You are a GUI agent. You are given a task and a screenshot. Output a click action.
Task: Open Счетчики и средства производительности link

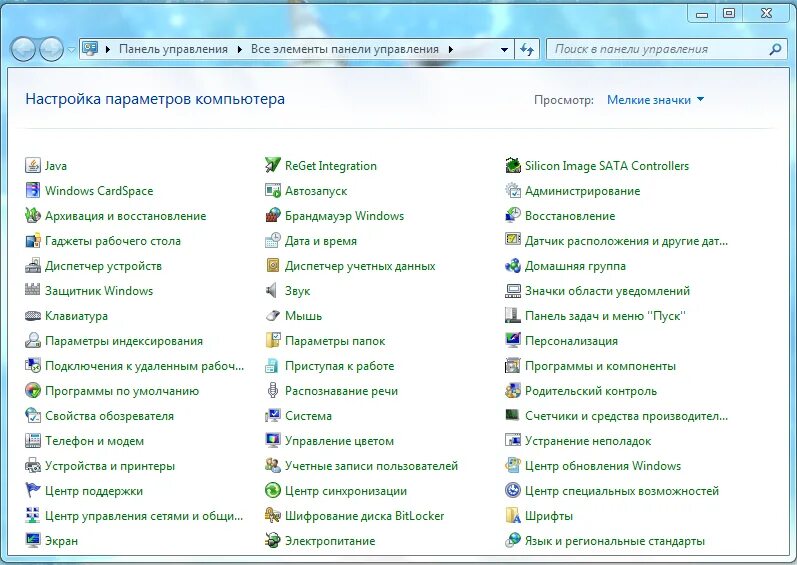(626, 416)
